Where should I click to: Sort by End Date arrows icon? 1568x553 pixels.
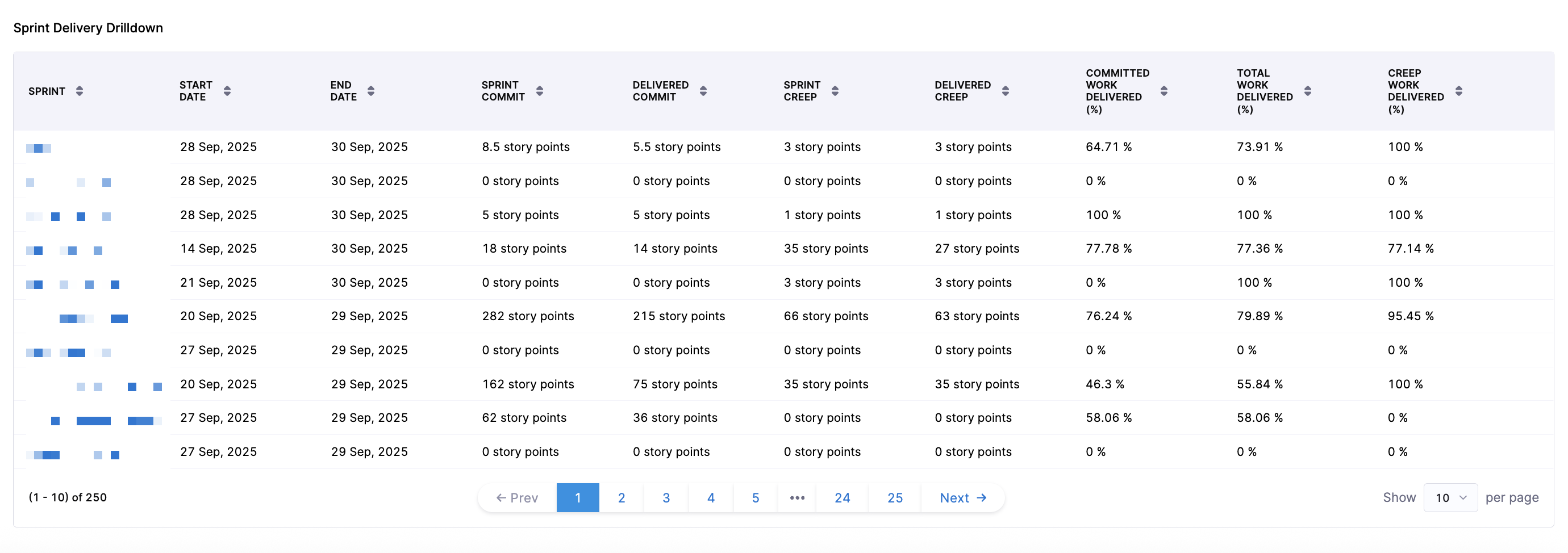[370, 91]
